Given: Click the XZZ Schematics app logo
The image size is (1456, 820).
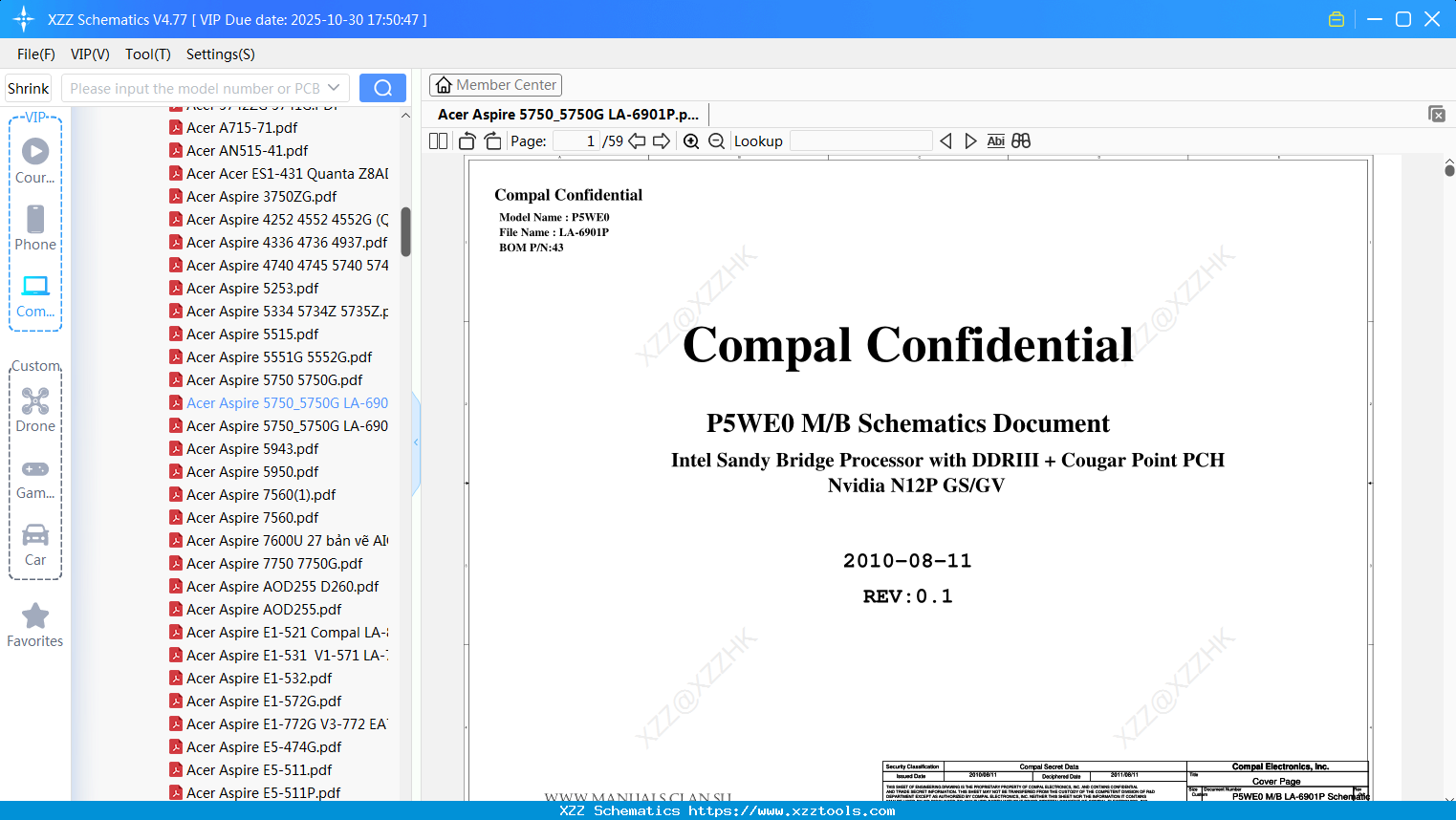Looking at the screenshot, I should 23,19.
